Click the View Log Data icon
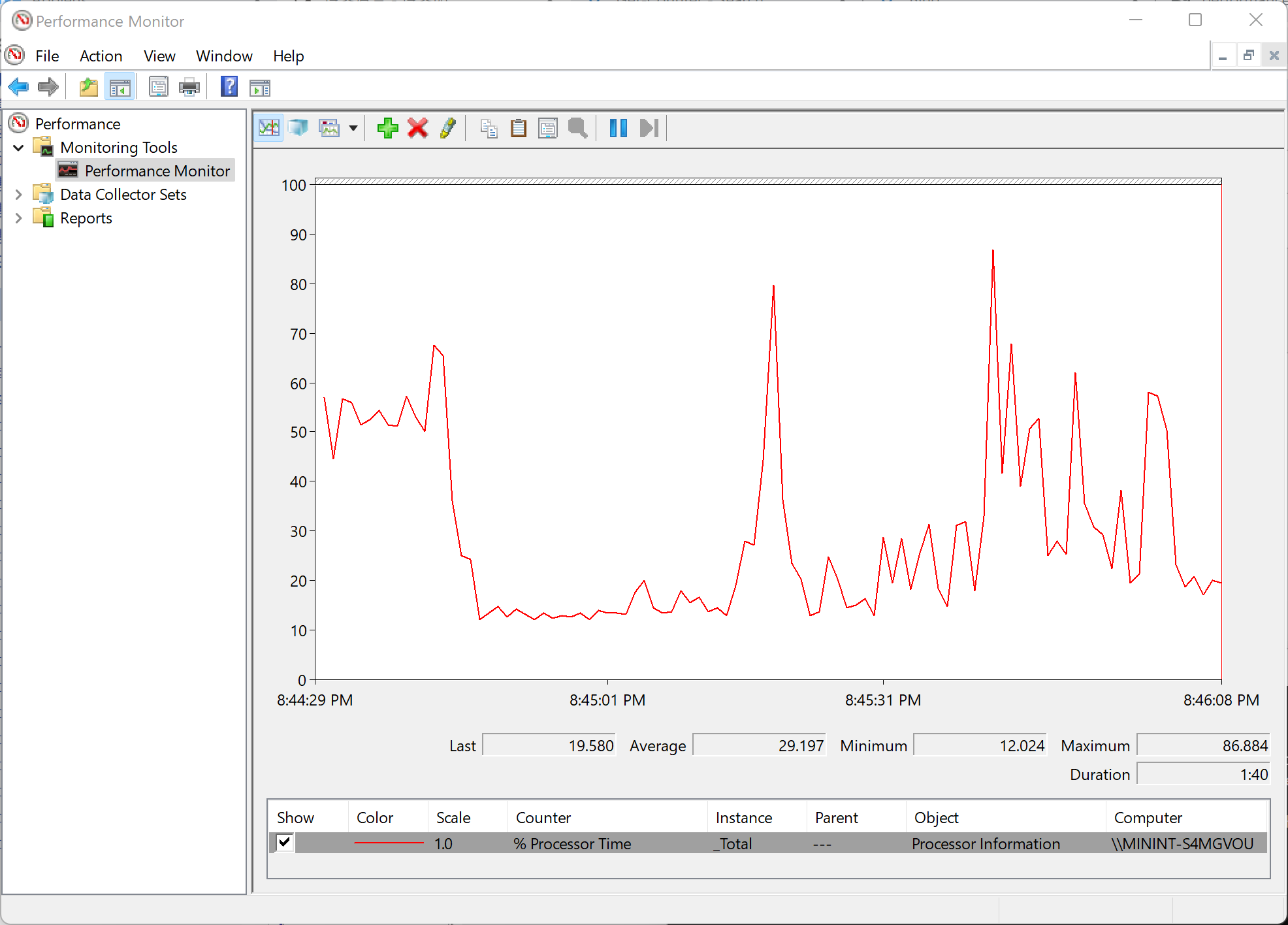1288x925 pixels. pos(298,128)
